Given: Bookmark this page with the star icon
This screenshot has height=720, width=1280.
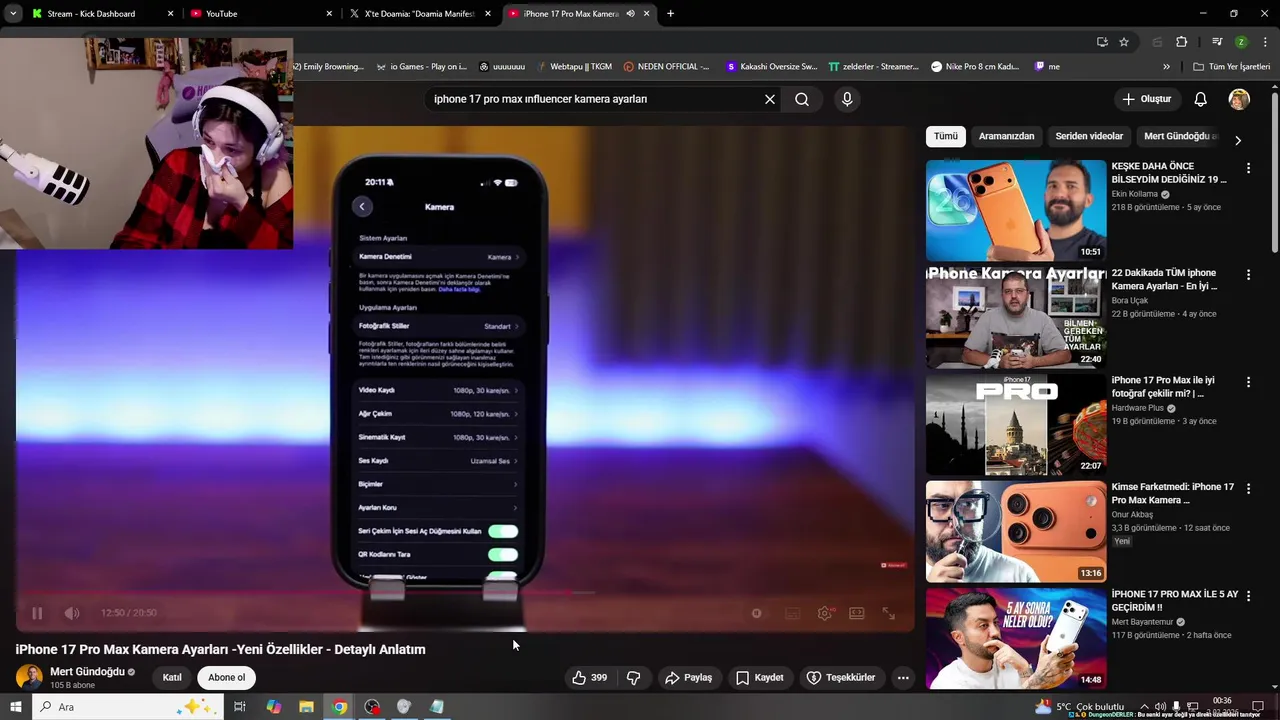Looking at the screenshot, I should tap(1124, 42).
